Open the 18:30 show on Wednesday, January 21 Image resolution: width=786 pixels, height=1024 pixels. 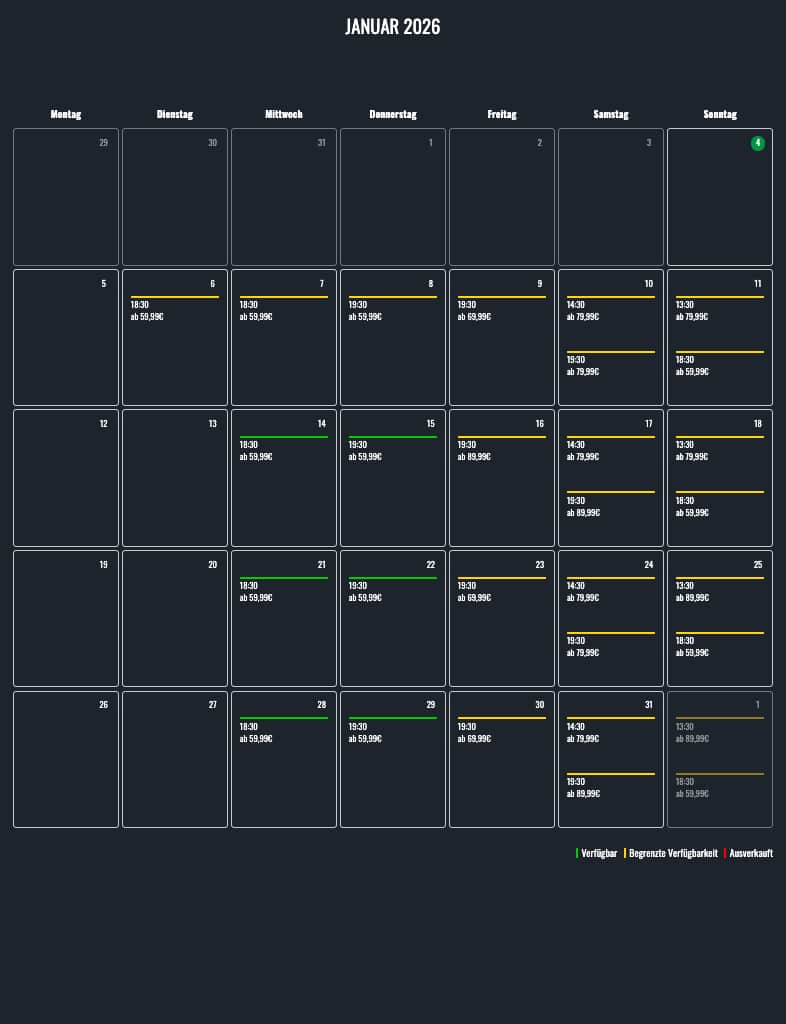283,591
